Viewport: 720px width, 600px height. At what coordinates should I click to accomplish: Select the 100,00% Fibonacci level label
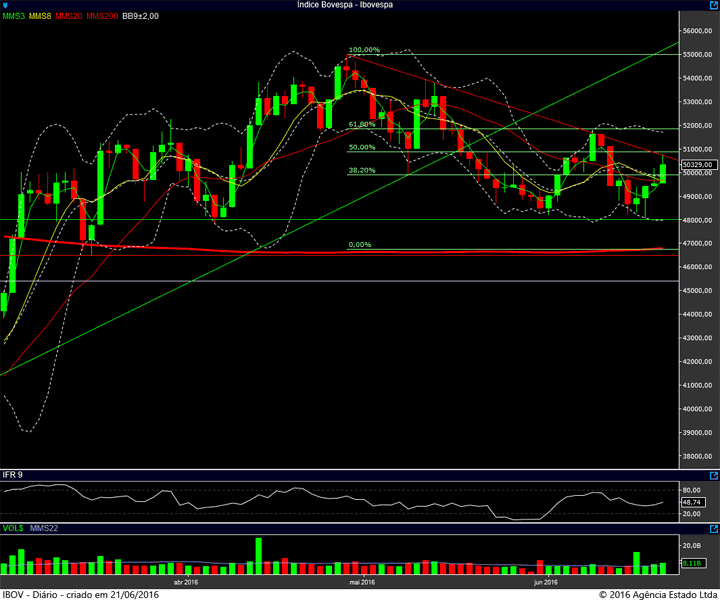[364, 50]
